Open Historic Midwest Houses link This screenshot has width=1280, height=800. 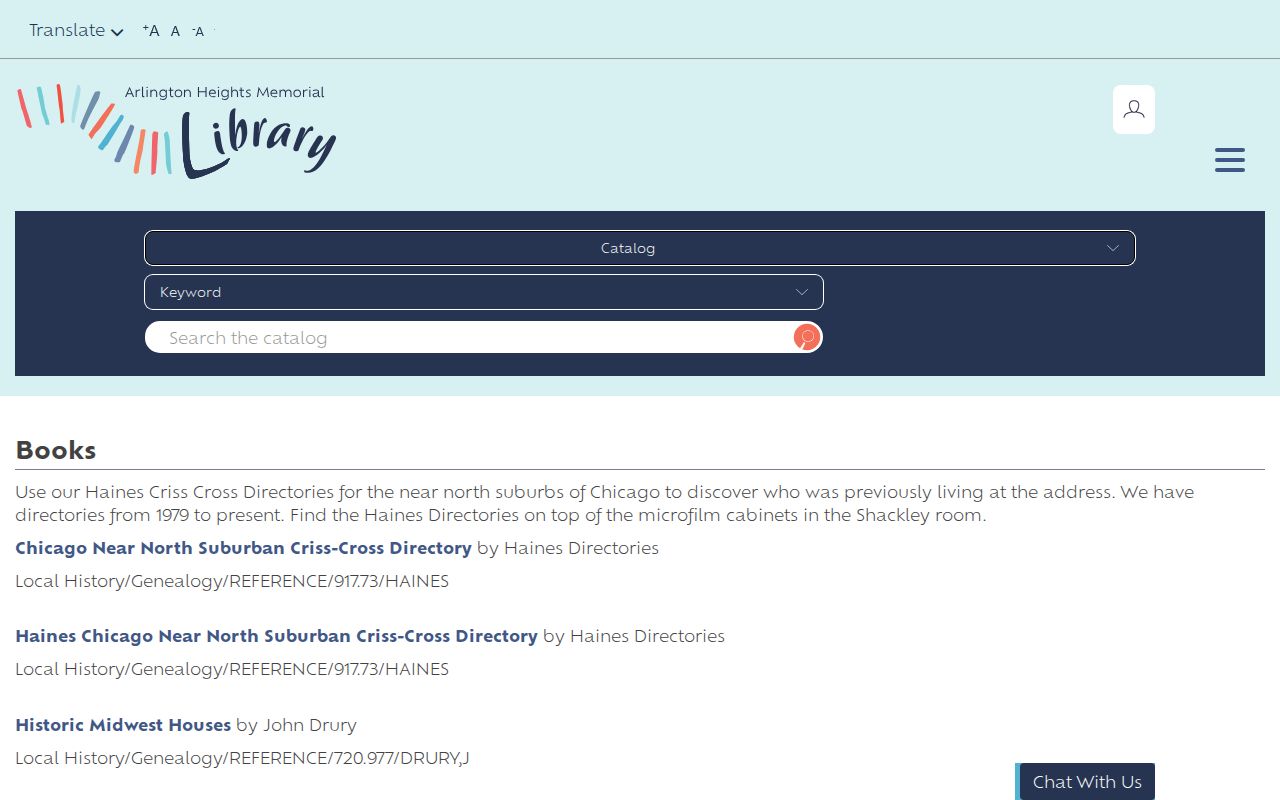click(123, 725)
